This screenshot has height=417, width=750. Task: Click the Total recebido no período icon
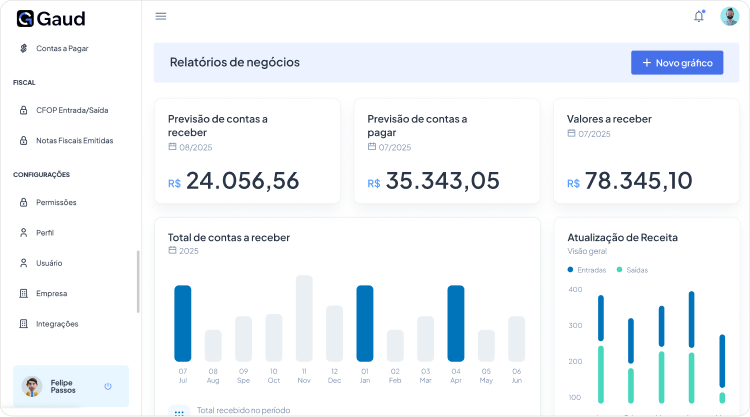coord(179,411)
